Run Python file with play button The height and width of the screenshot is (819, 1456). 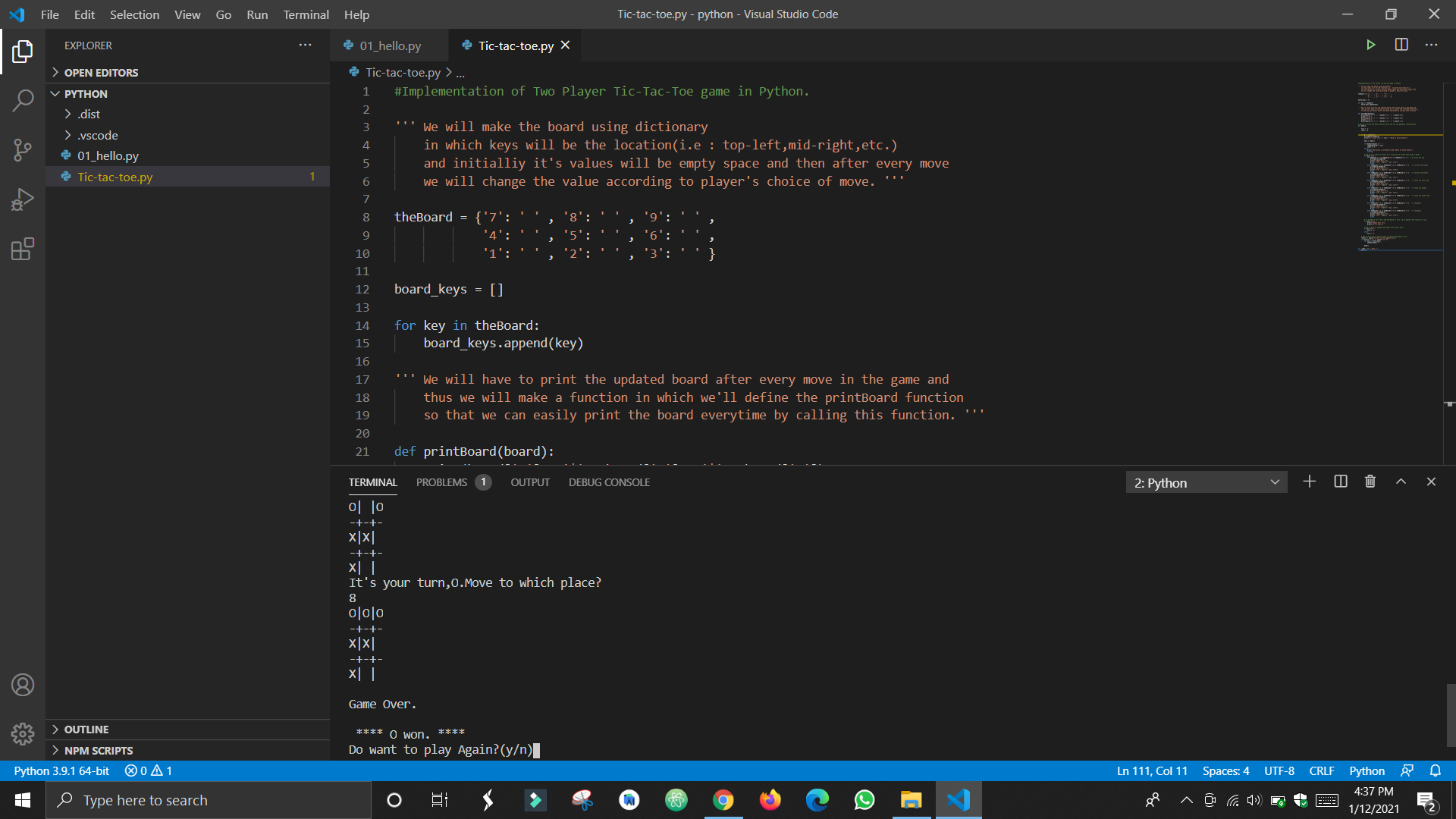1370,45
